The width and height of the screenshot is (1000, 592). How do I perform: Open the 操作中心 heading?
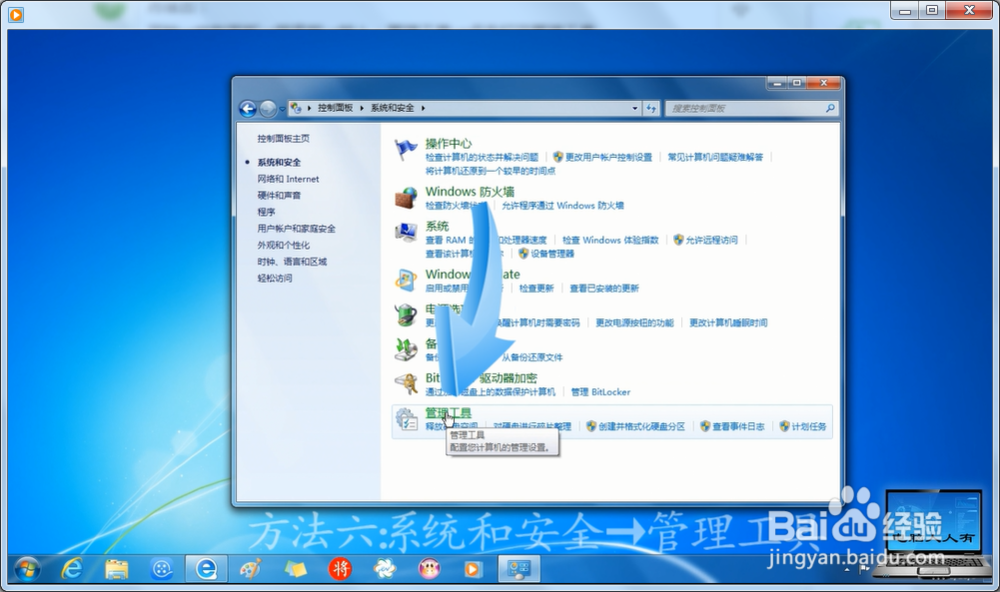coord(448,144)
